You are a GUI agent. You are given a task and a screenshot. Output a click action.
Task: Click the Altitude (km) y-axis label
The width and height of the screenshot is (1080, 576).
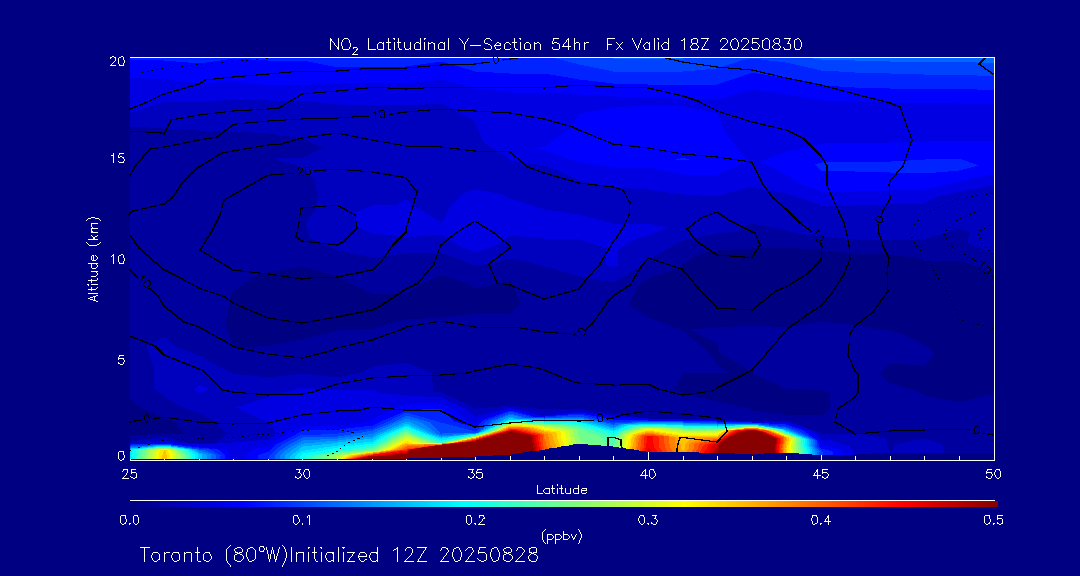pos(93,259)
